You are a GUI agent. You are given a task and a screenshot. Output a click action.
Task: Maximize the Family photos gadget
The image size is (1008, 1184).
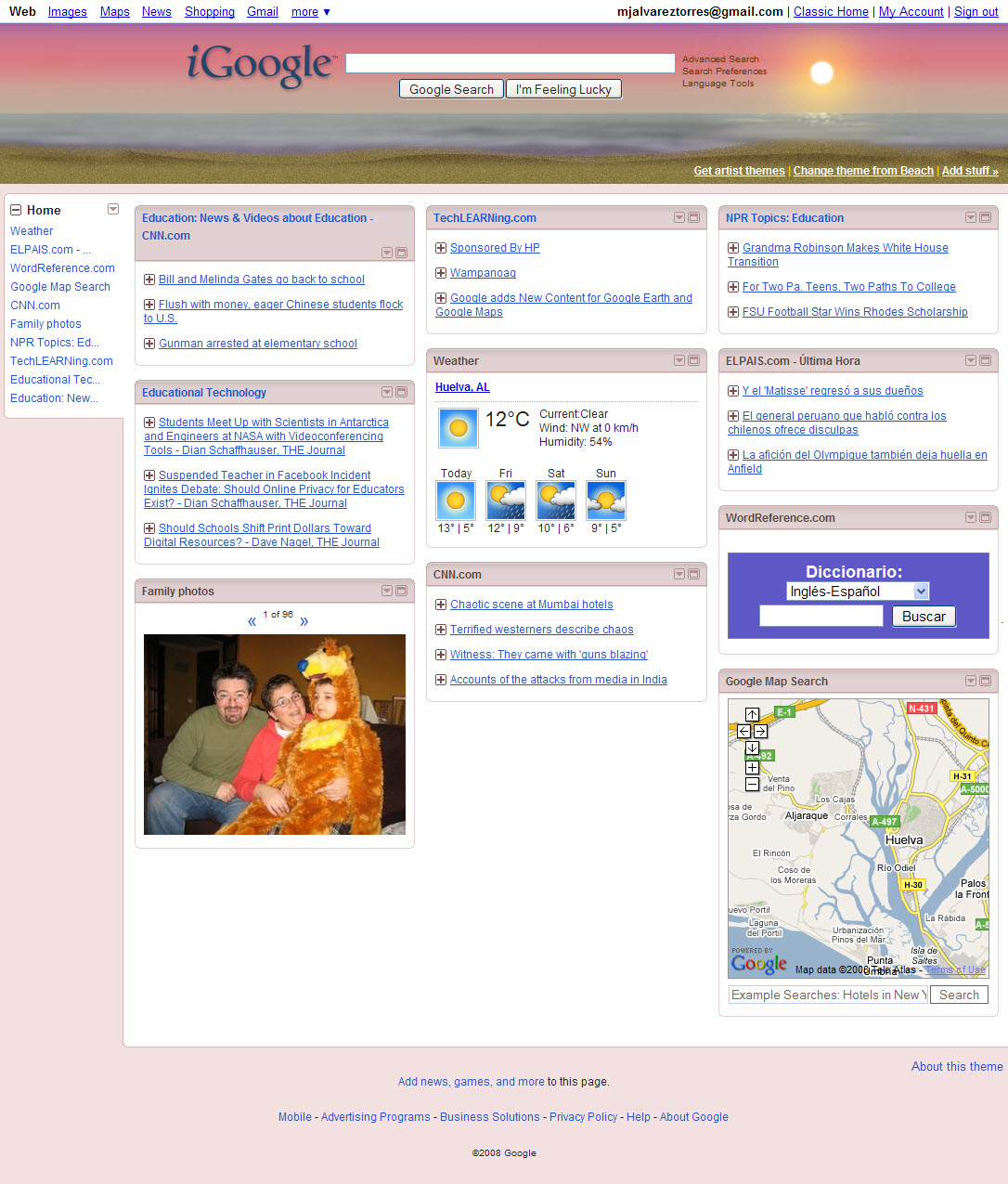402,591
